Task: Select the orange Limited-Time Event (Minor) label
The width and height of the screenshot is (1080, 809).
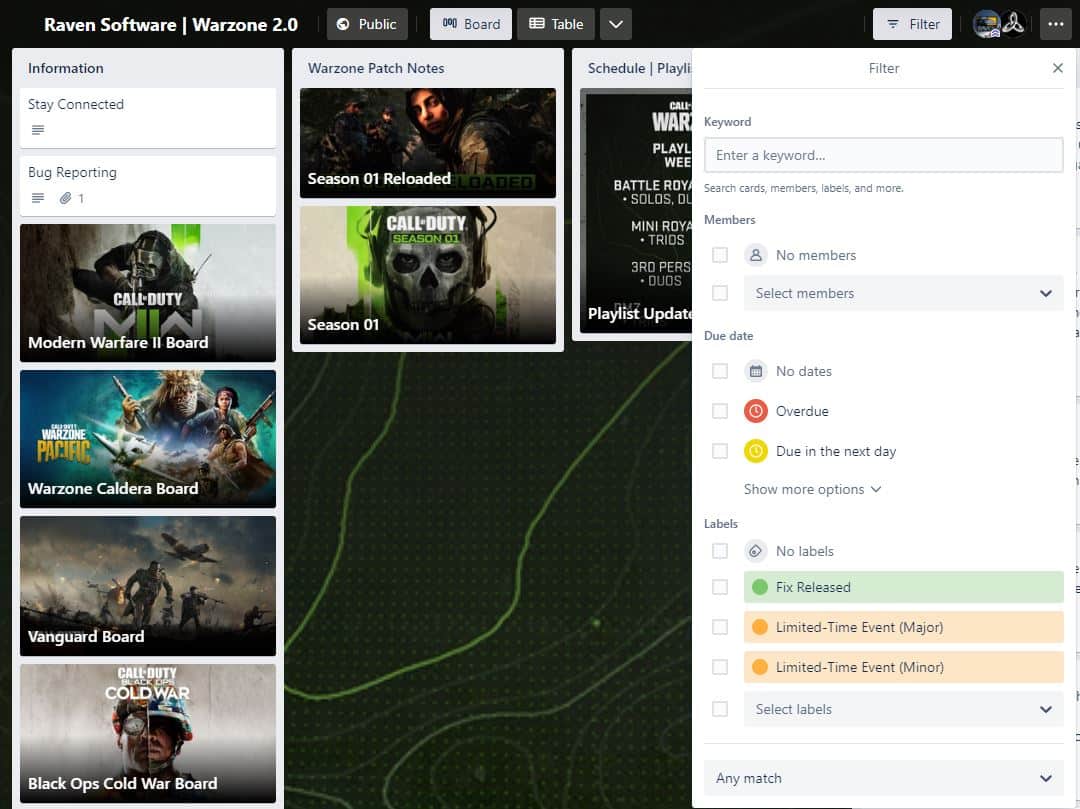Action: point(903,667)
